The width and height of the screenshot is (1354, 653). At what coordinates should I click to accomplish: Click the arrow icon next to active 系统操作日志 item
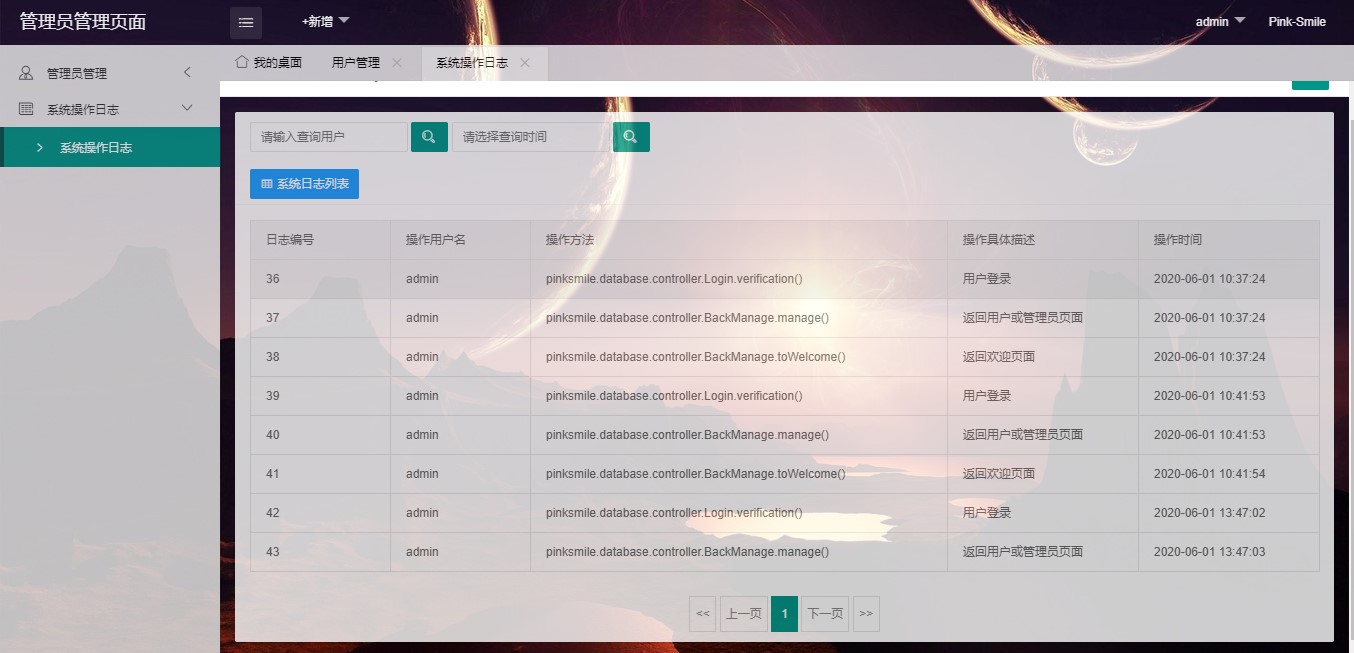[39, 146]
